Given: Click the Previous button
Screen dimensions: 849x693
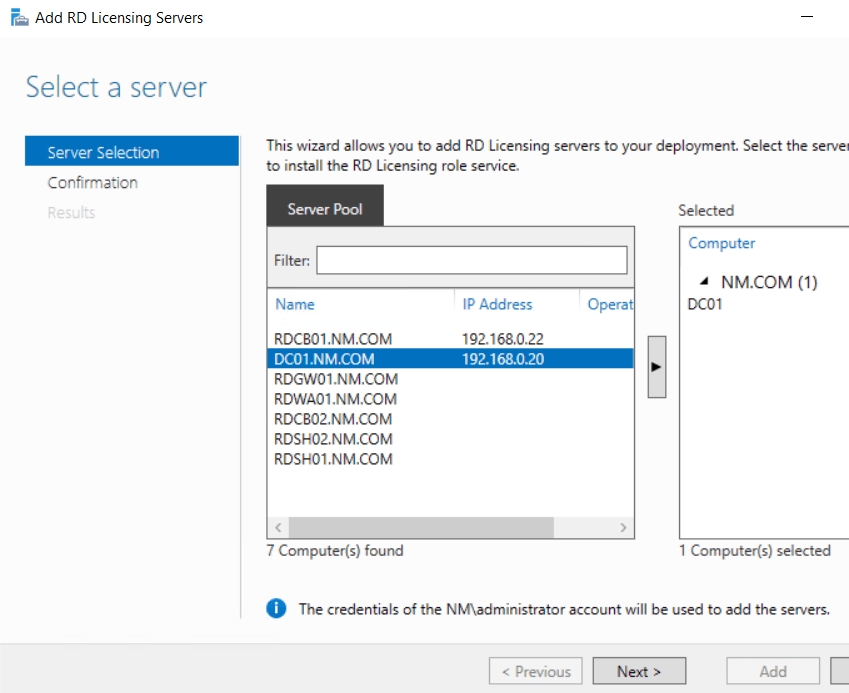Looking at the screenshot, I should (535, 671).
